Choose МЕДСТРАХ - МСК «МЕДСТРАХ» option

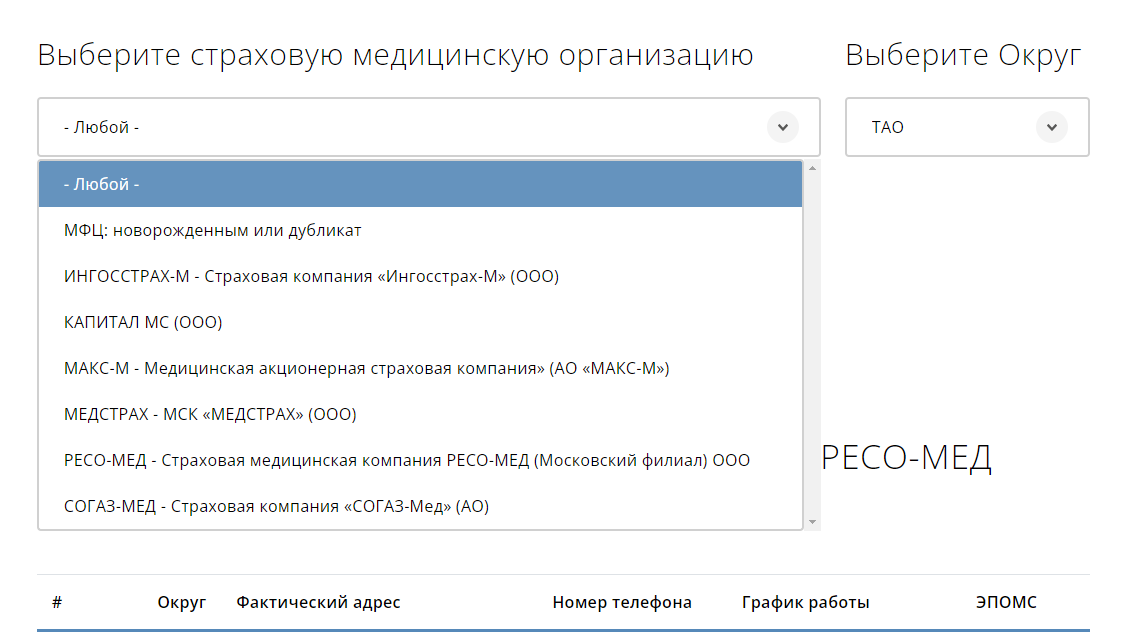coord(420,414)
